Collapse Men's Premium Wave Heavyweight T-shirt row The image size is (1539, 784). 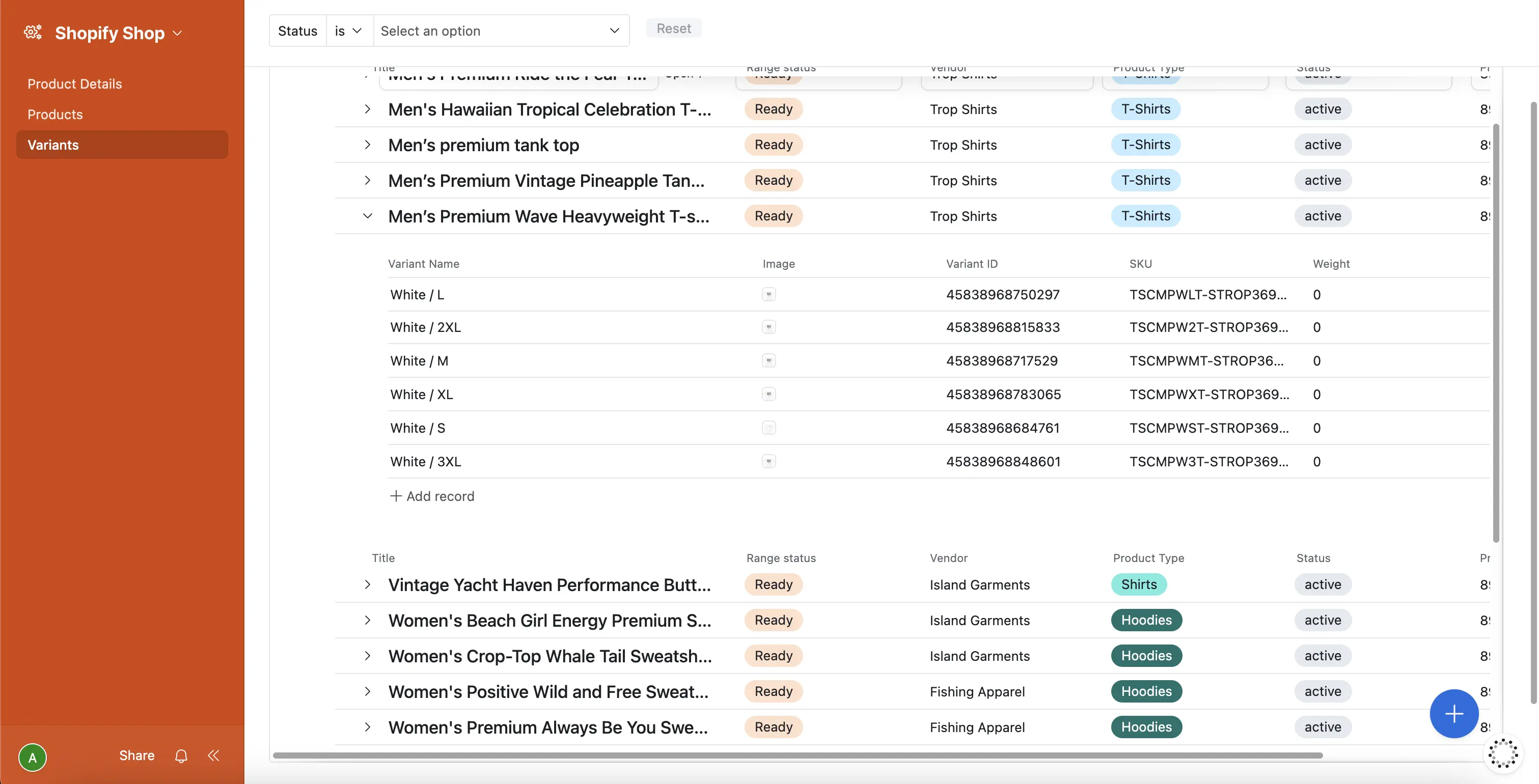point(367,216)
